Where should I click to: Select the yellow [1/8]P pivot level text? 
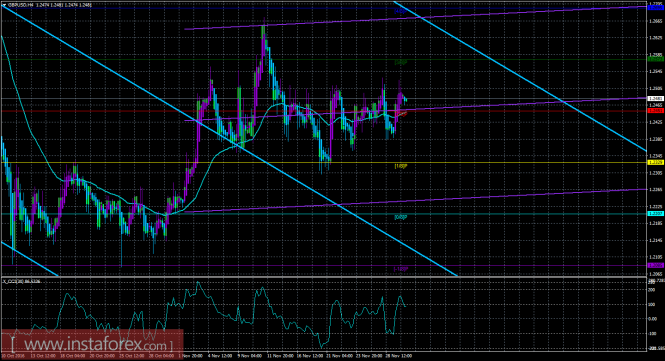click(x=401, y=166)
